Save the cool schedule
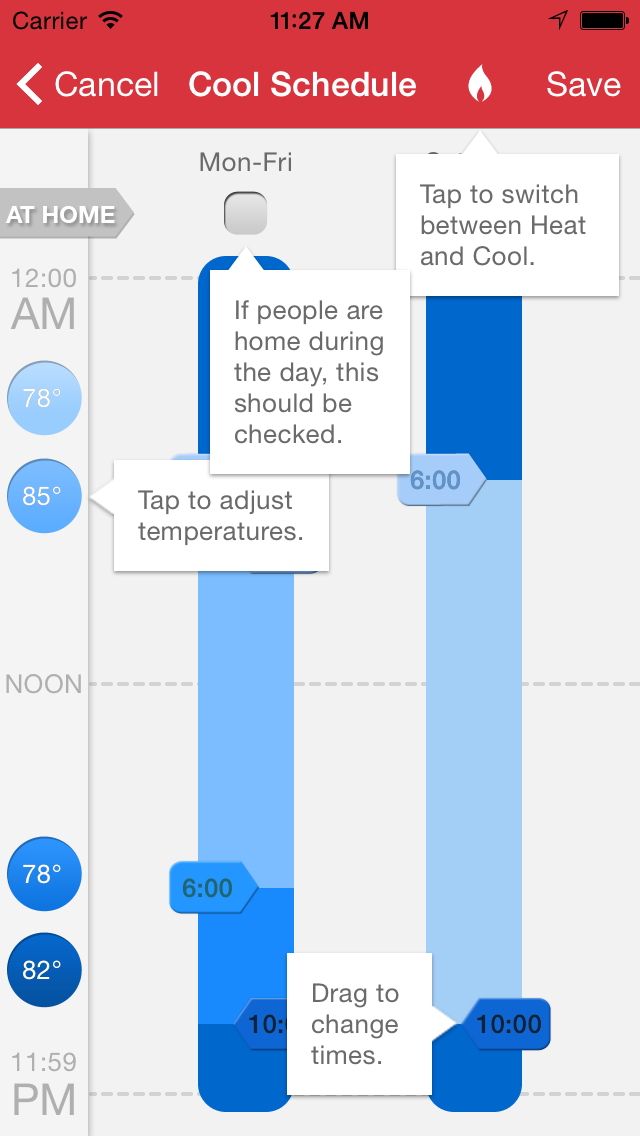 coord(583,85)
